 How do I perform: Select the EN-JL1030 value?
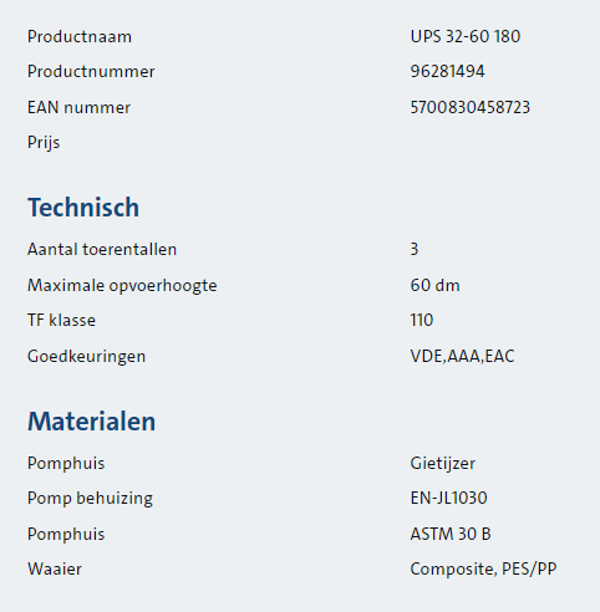(449, 498)
